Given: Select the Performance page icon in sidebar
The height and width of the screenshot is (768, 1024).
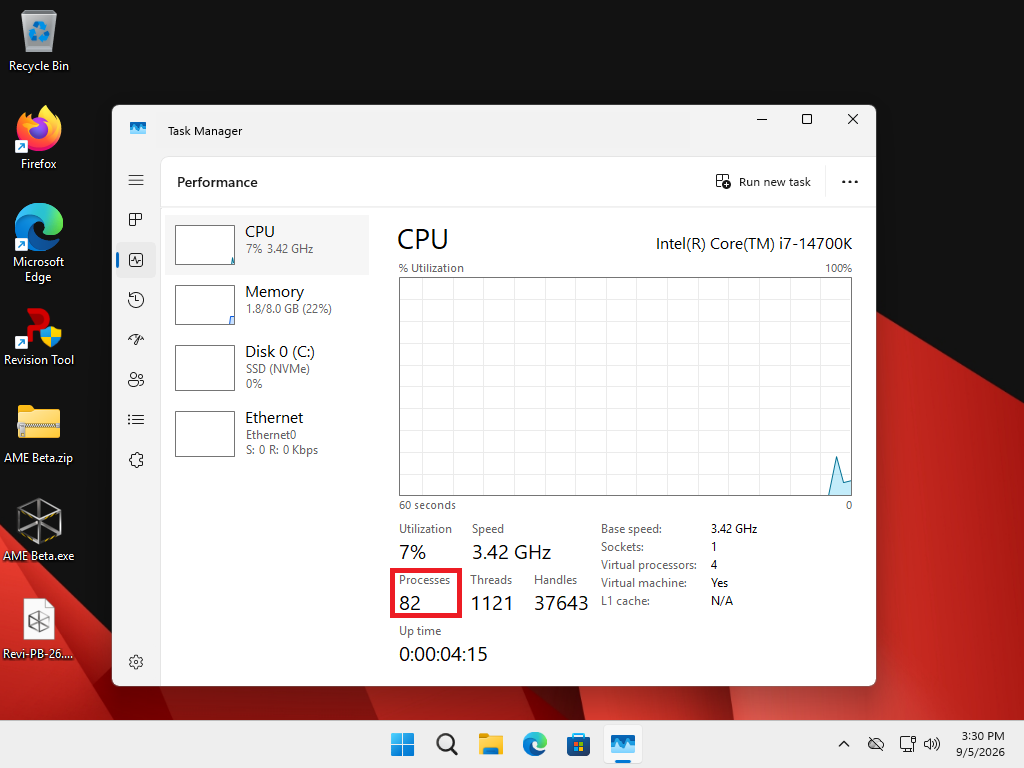Looking at the screenshot, I should pyautogui.click(x=136, y=260).
